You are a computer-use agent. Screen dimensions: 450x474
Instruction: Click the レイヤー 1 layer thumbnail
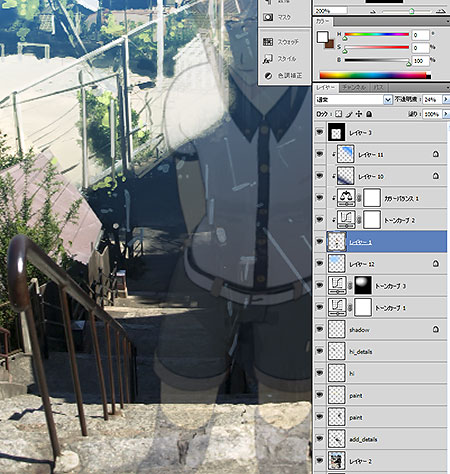click(x=337, y=242)
